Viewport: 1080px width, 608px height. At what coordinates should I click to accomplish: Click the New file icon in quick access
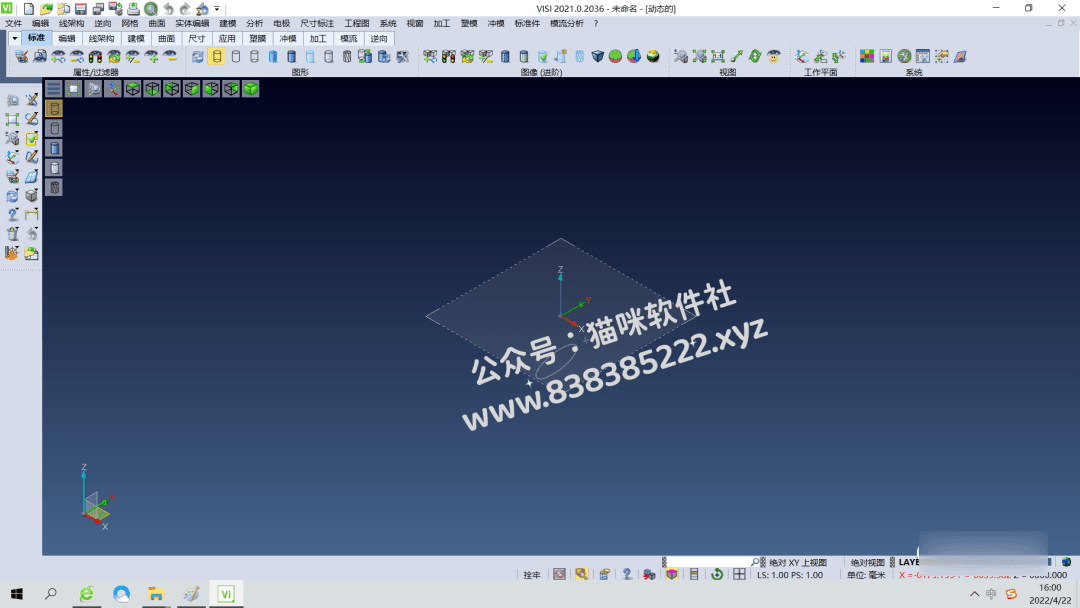click(x=29, y=9)
